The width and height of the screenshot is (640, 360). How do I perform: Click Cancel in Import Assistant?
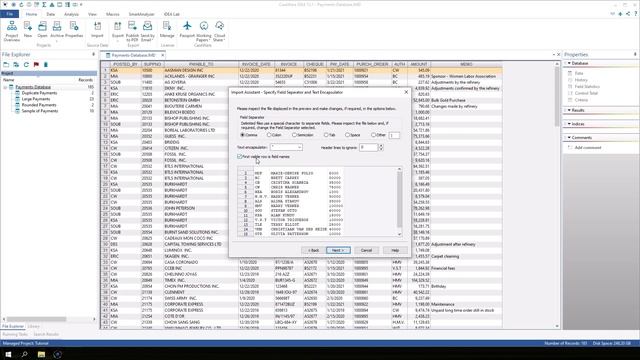click(x=366, y=250)
